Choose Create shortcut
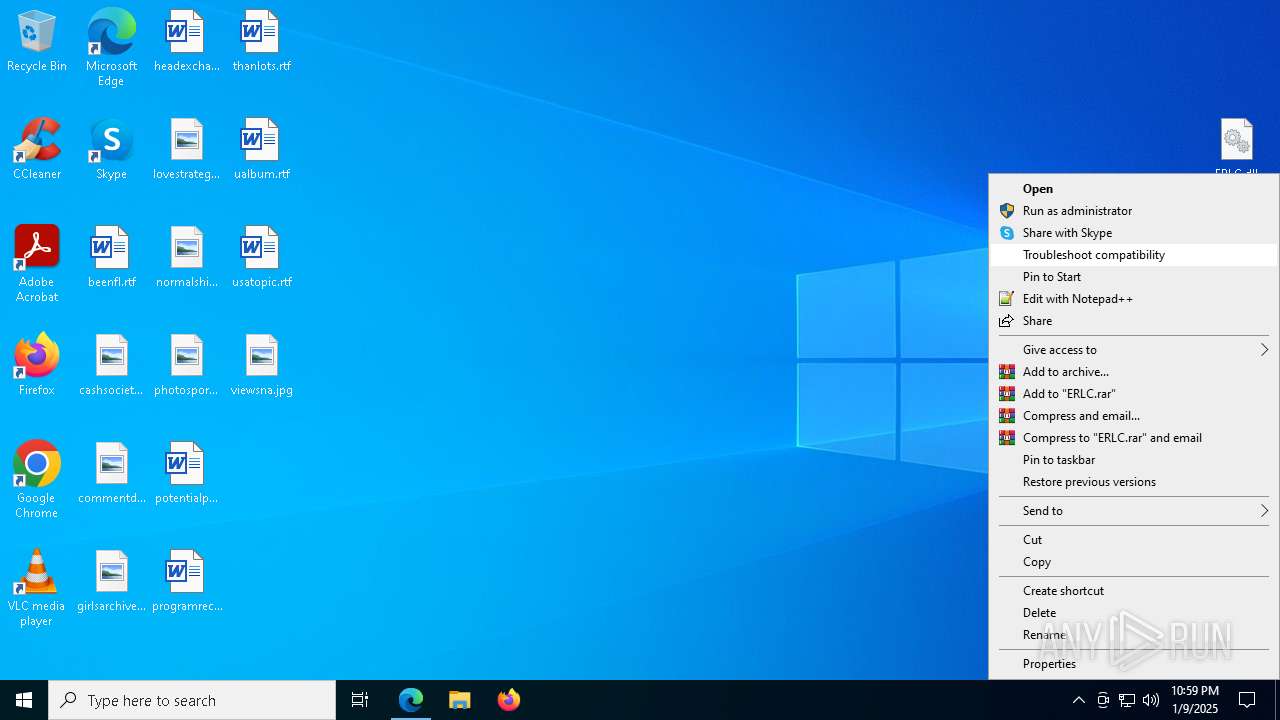Image resolution: width=1280 pixels, height=720 pixels. [x=1133, y=591]
